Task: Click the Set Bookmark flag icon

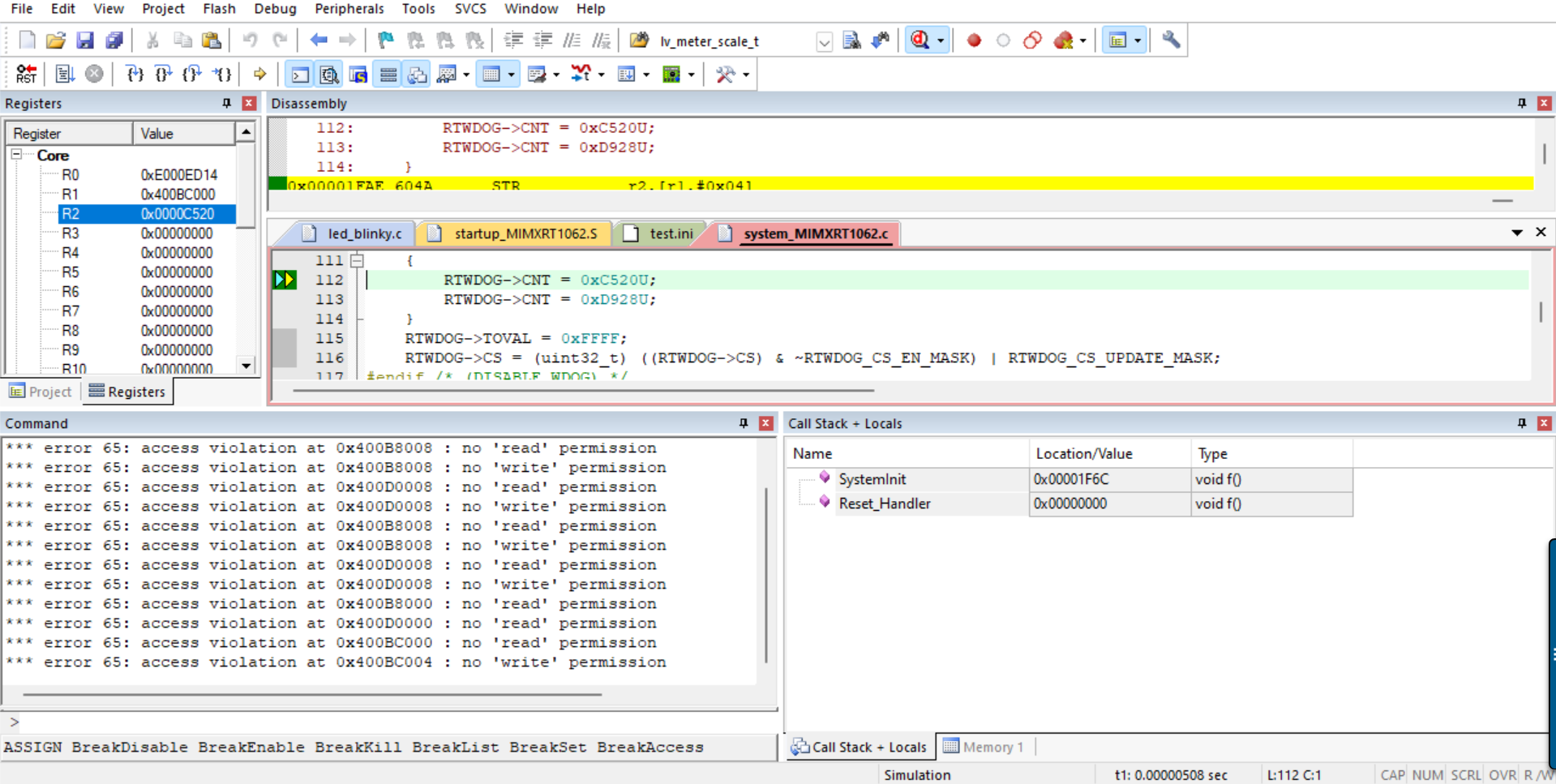Action: [386, 41]
